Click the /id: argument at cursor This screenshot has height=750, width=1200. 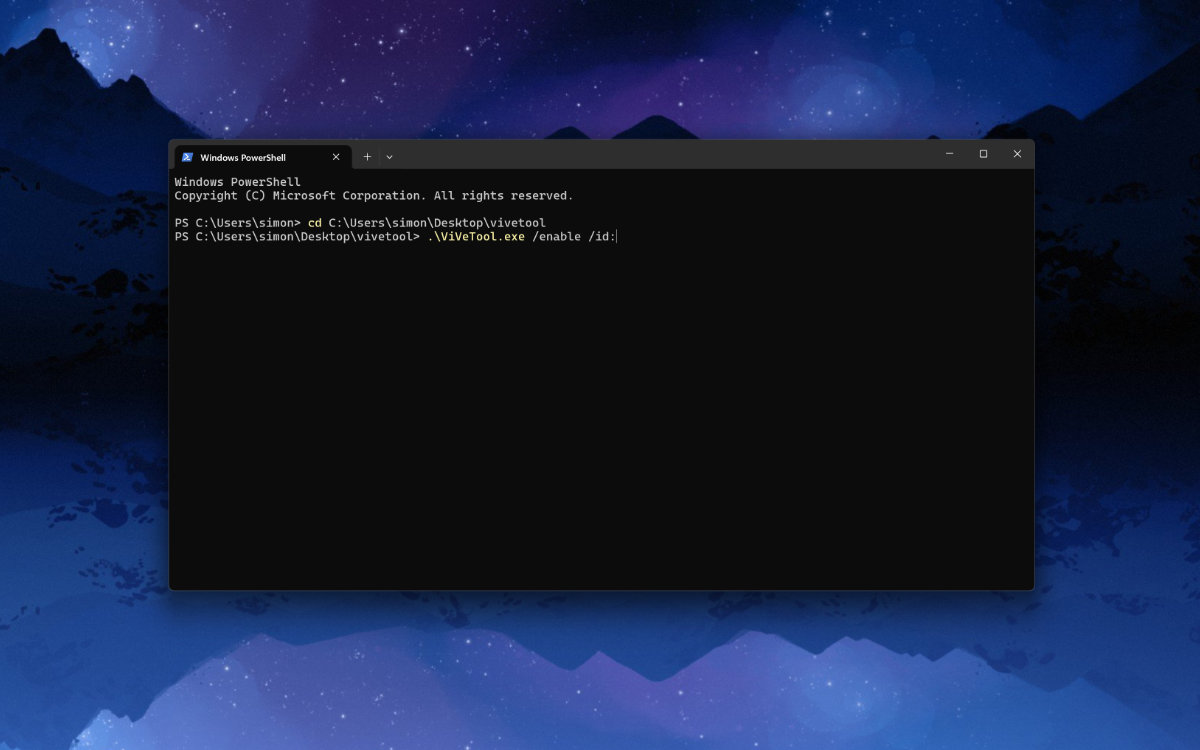click(x=603, y=237)
